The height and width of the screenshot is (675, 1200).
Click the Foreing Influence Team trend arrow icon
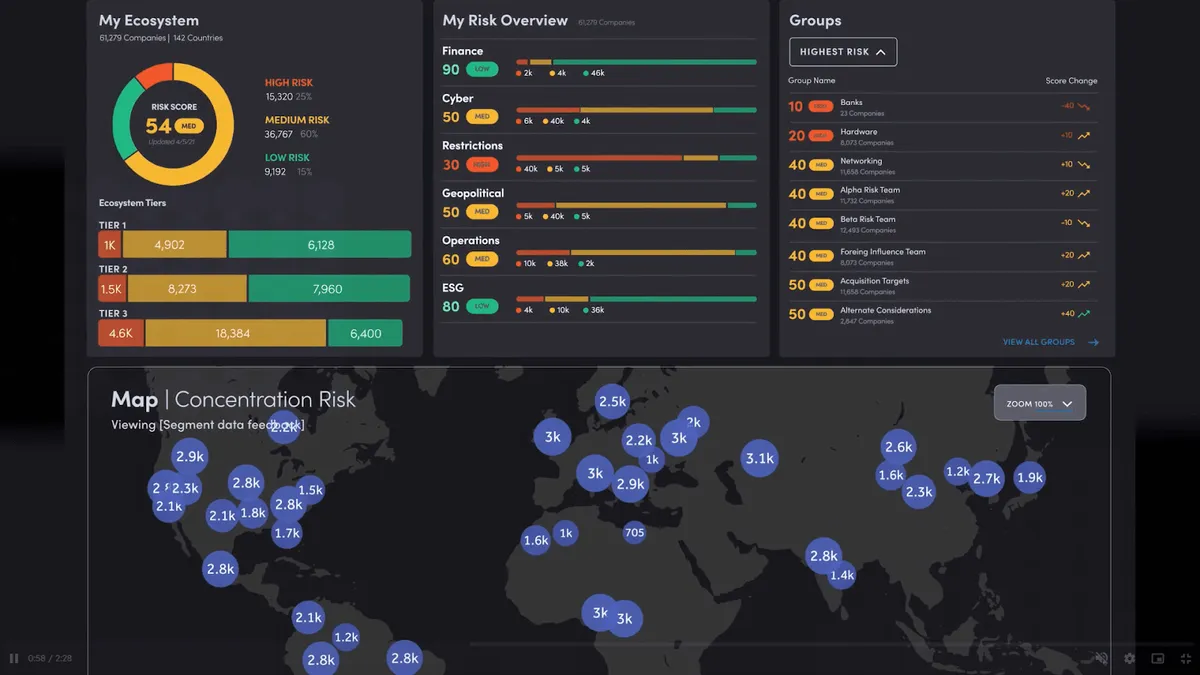tap(1085, 255)
